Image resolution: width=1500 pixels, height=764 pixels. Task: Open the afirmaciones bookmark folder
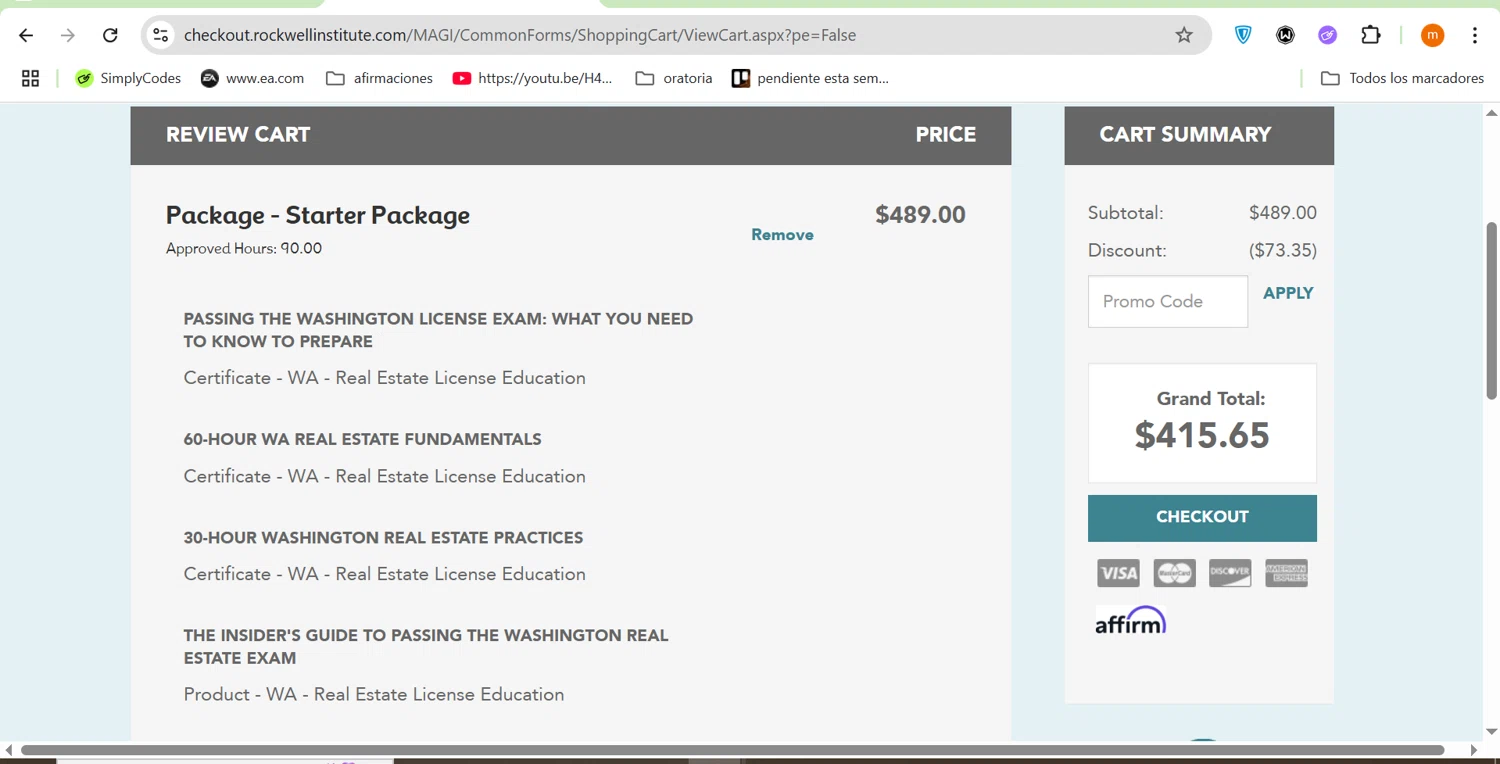point(380,78)
